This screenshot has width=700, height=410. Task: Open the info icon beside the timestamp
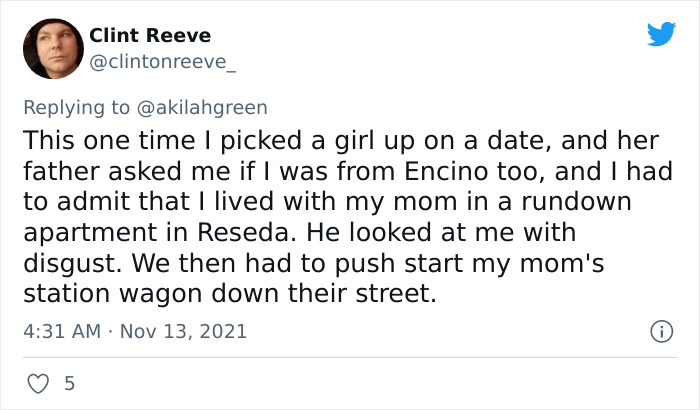(x=660, y=330)
